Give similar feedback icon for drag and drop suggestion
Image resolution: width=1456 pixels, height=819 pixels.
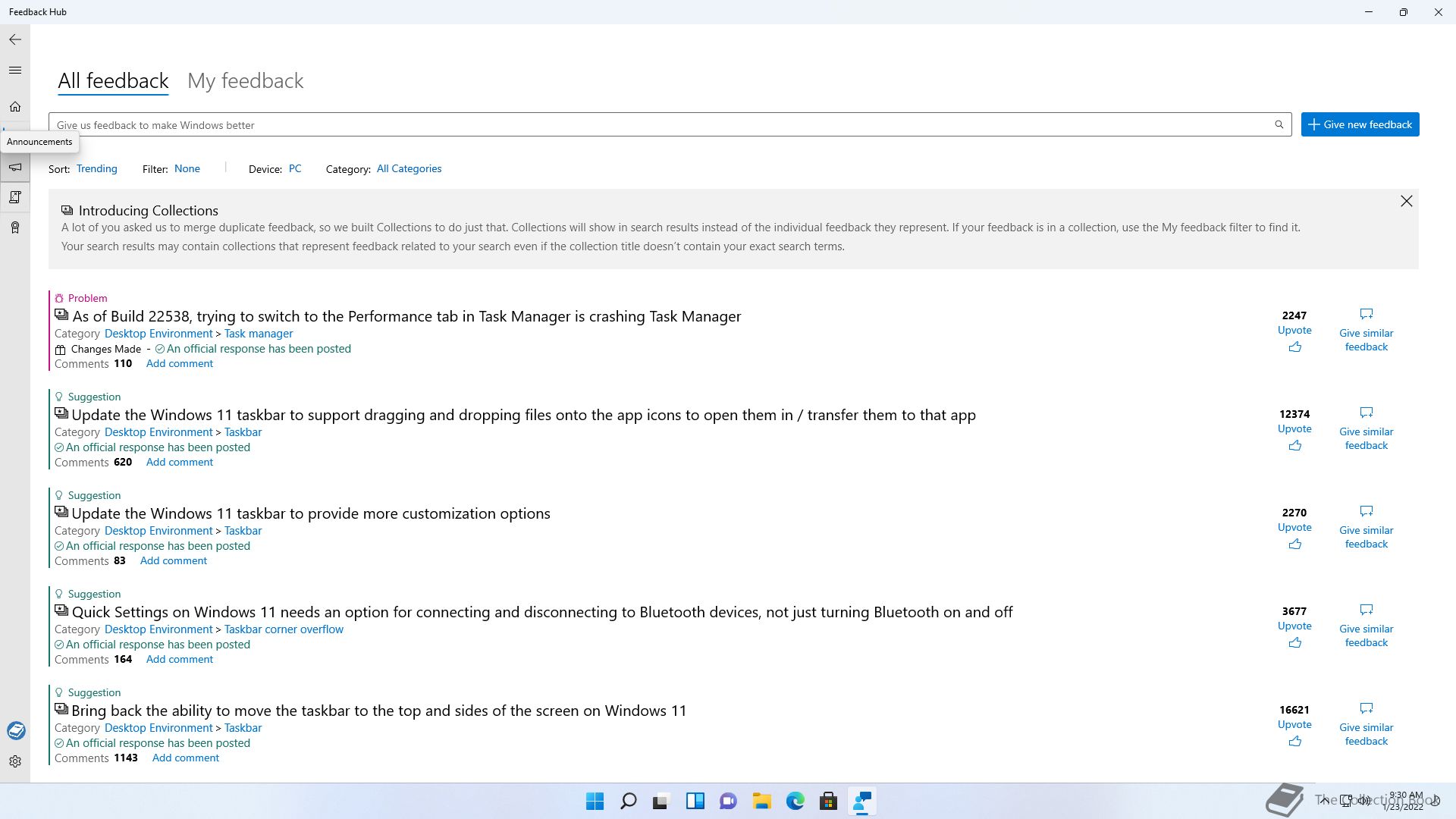pyautogui.click(x=1366, y=413)
